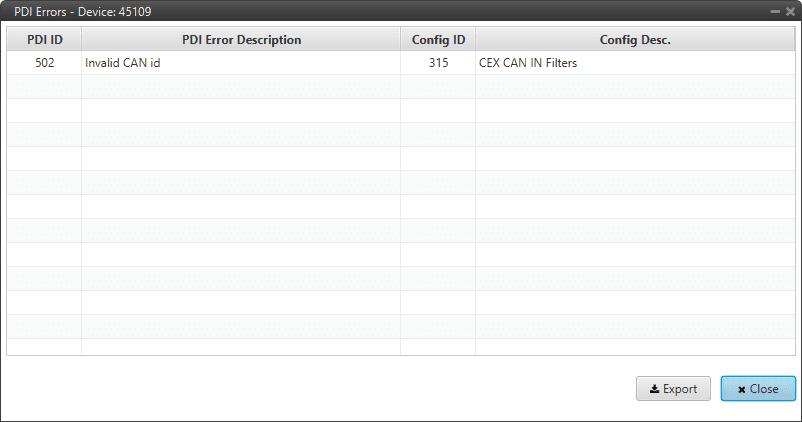Image resolution: width=802 pixels, height=422 pixels.
Task: Minimize the PDI Errors dialog from title bar
Action: [x=775, y=10]
